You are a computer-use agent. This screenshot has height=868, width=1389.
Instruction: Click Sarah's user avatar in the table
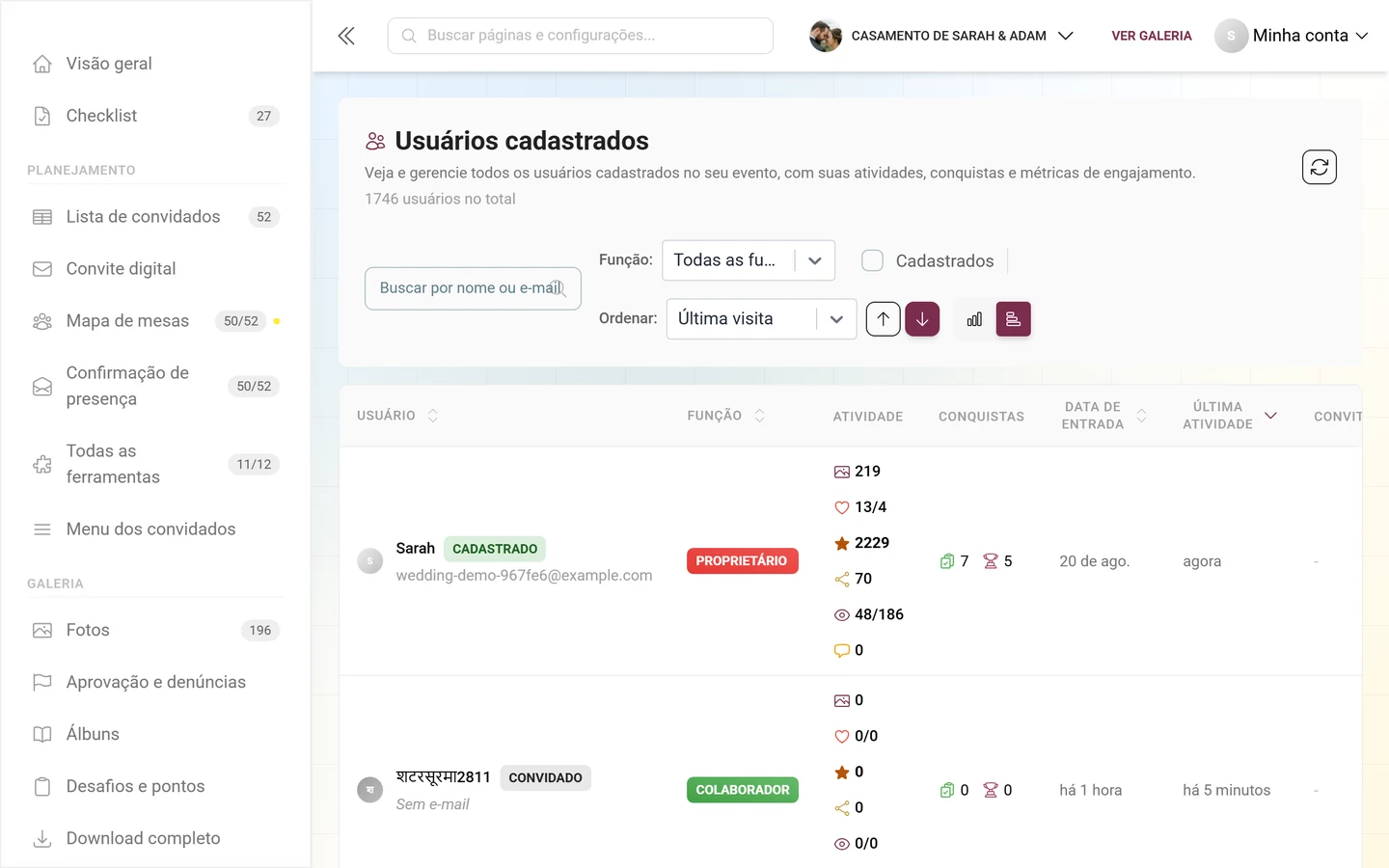pos(370,561)
